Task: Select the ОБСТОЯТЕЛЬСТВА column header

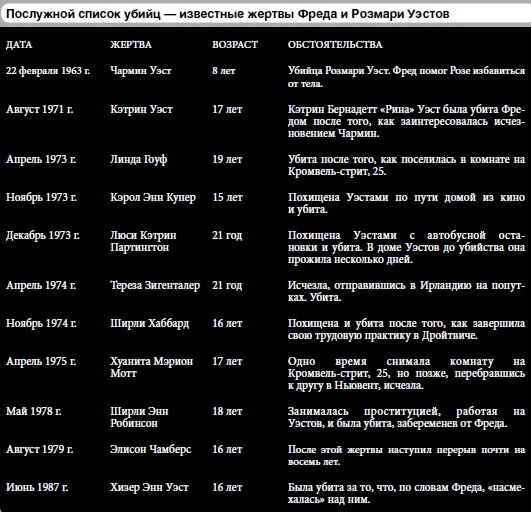Action: [x=335, y=45]
